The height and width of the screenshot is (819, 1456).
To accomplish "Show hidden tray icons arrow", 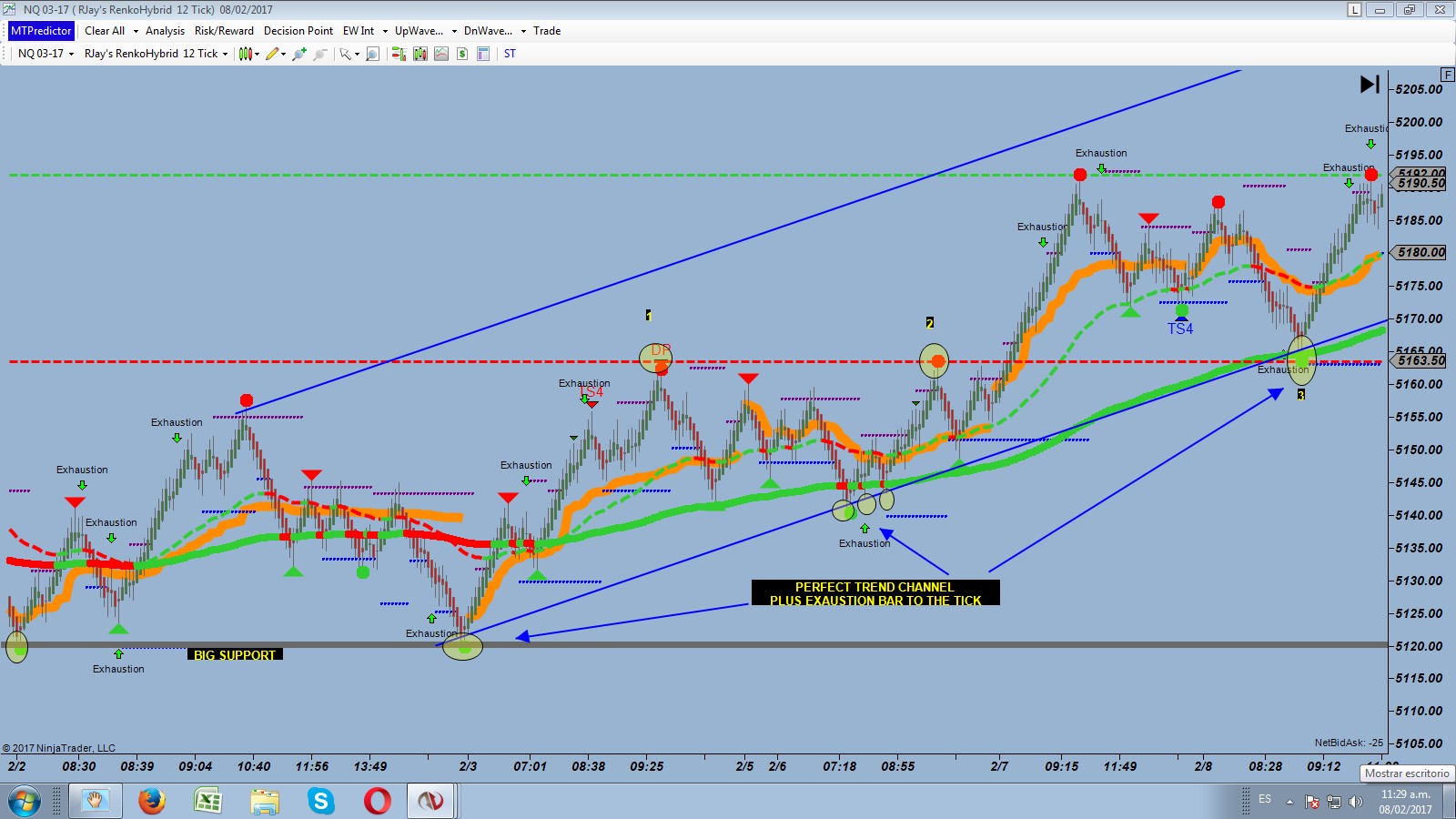I will click(x=1289, y=801).
